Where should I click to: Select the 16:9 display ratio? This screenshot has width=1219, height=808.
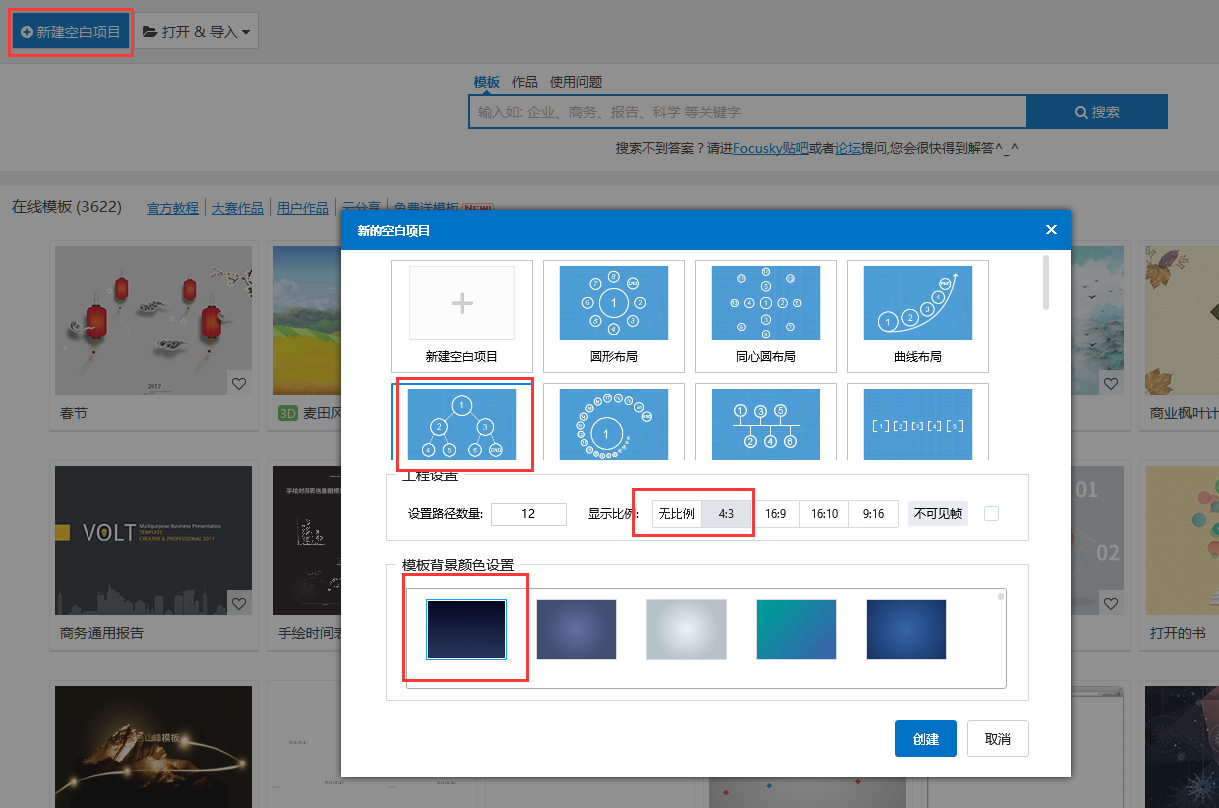pyautogui.click(x=776, y=513)
